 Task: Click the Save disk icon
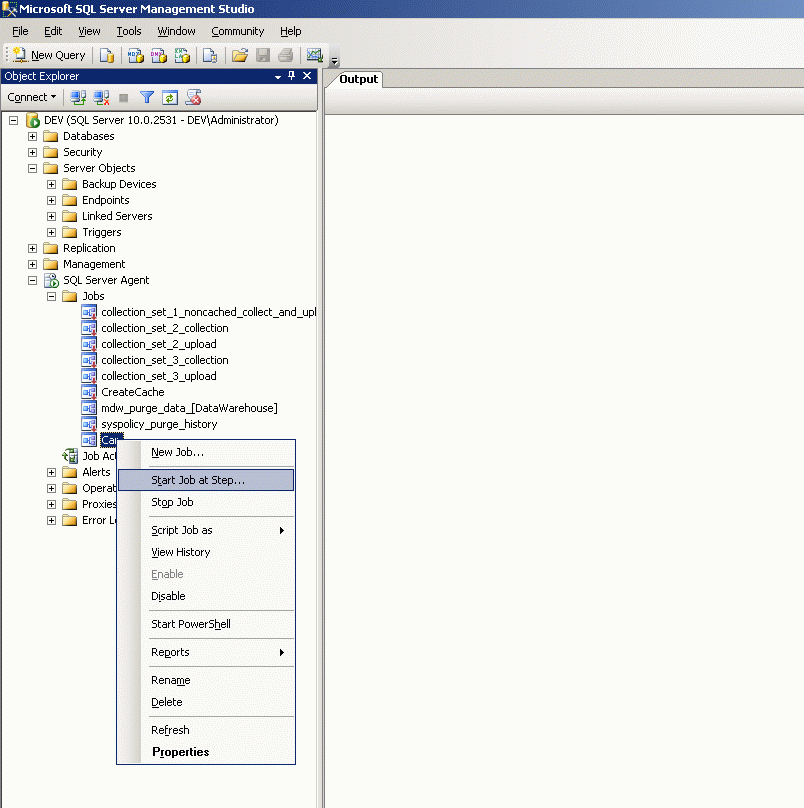263,55
